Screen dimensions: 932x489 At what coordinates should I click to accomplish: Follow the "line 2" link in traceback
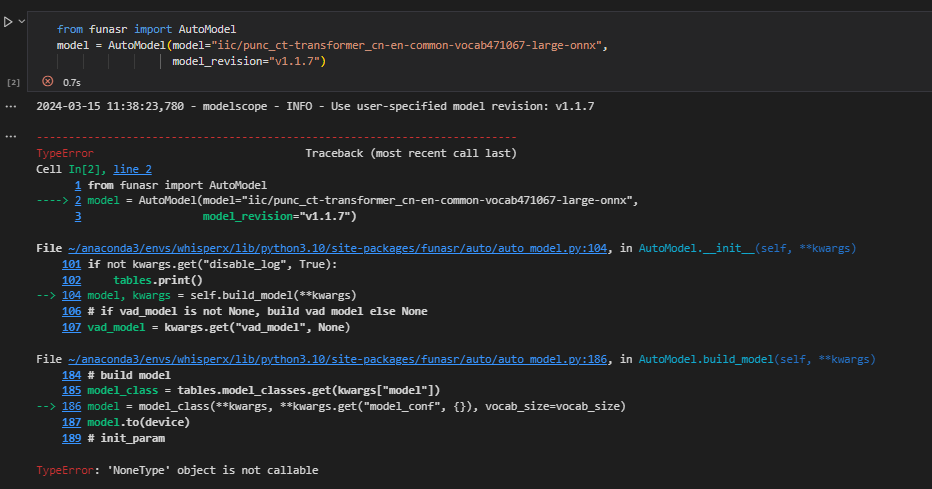tap(132, 170)
